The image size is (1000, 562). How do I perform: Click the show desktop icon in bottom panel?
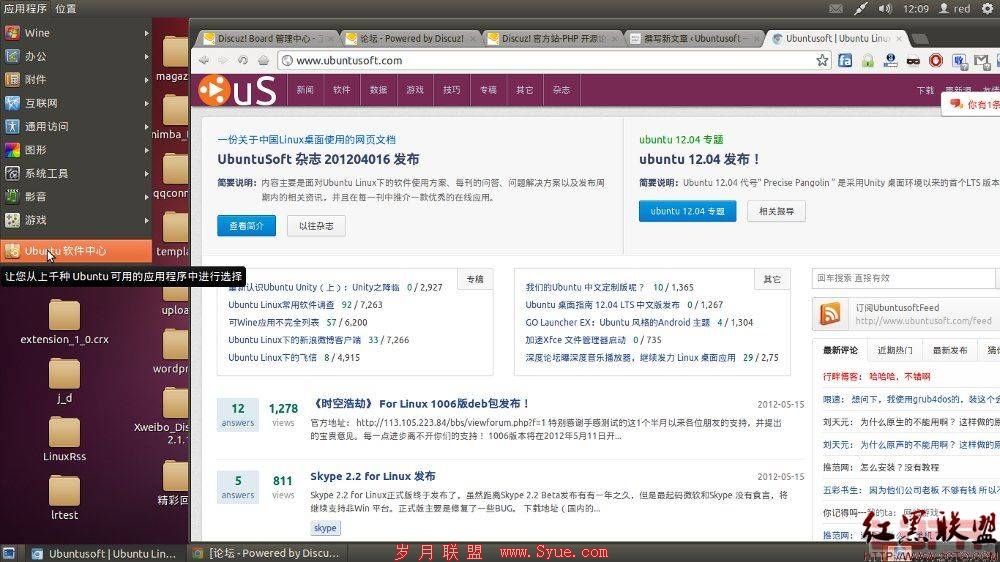pyautogui.click(x=8, y=553)
